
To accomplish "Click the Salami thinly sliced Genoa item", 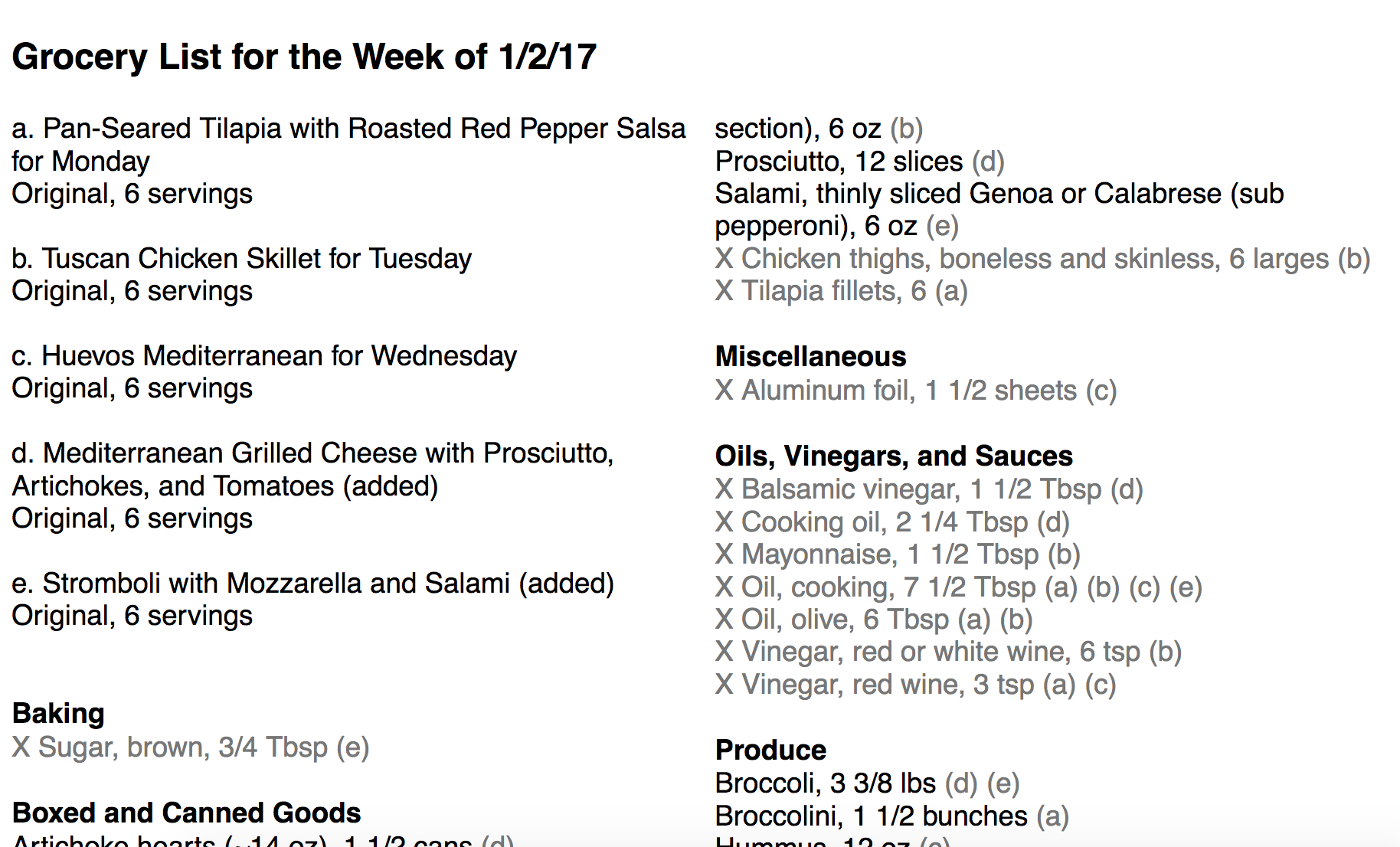I will [x=999, y=210].
